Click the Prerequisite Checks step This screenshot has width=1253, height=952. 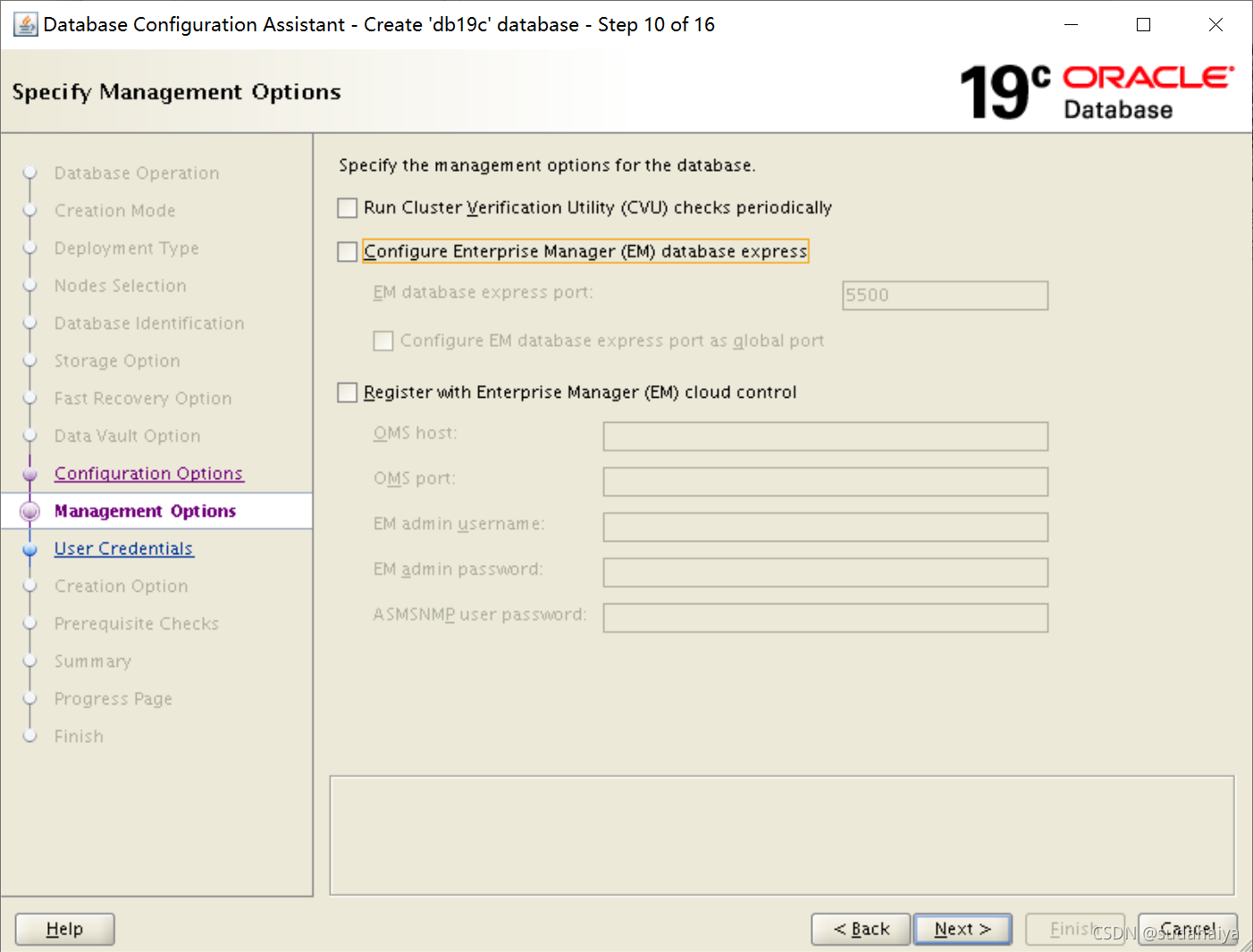click(x=136, y=624)
